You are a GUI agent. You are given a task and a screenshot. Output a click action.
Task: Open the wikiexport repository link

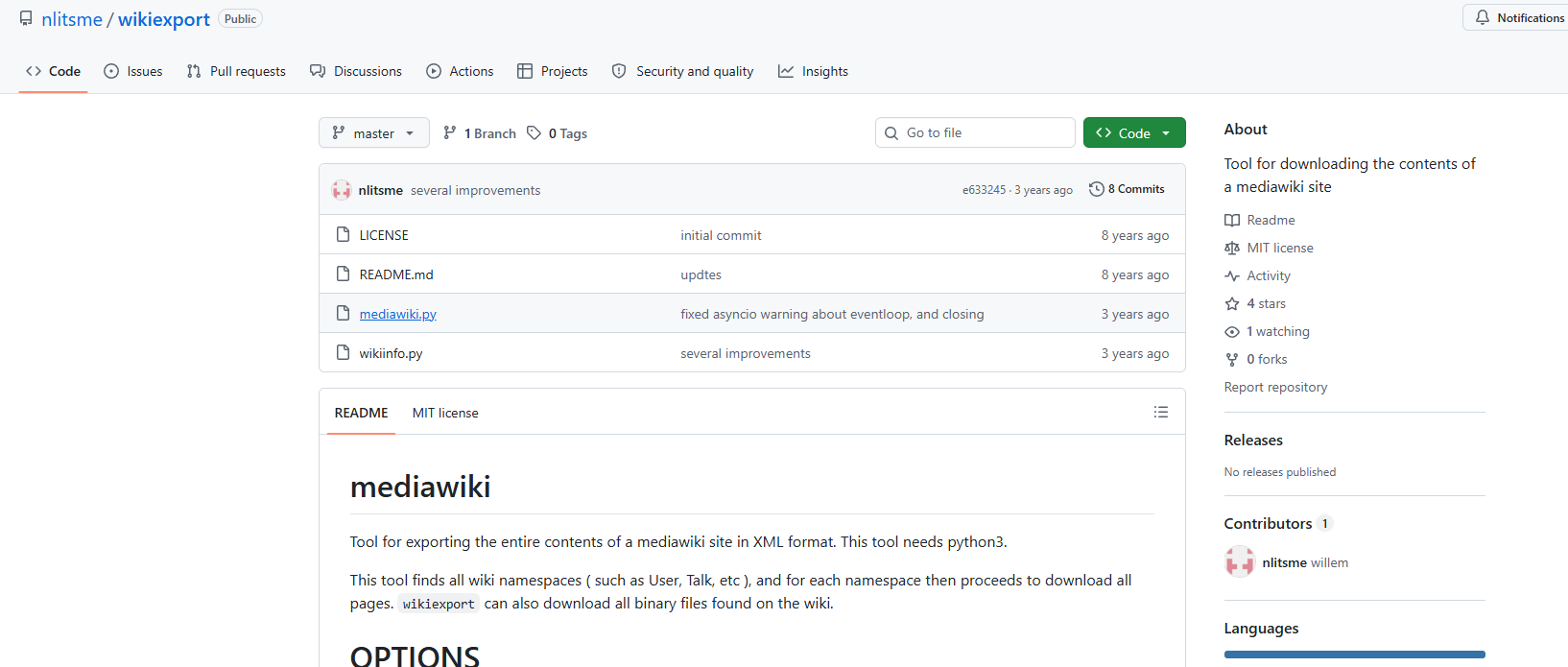tap(164, 19)
